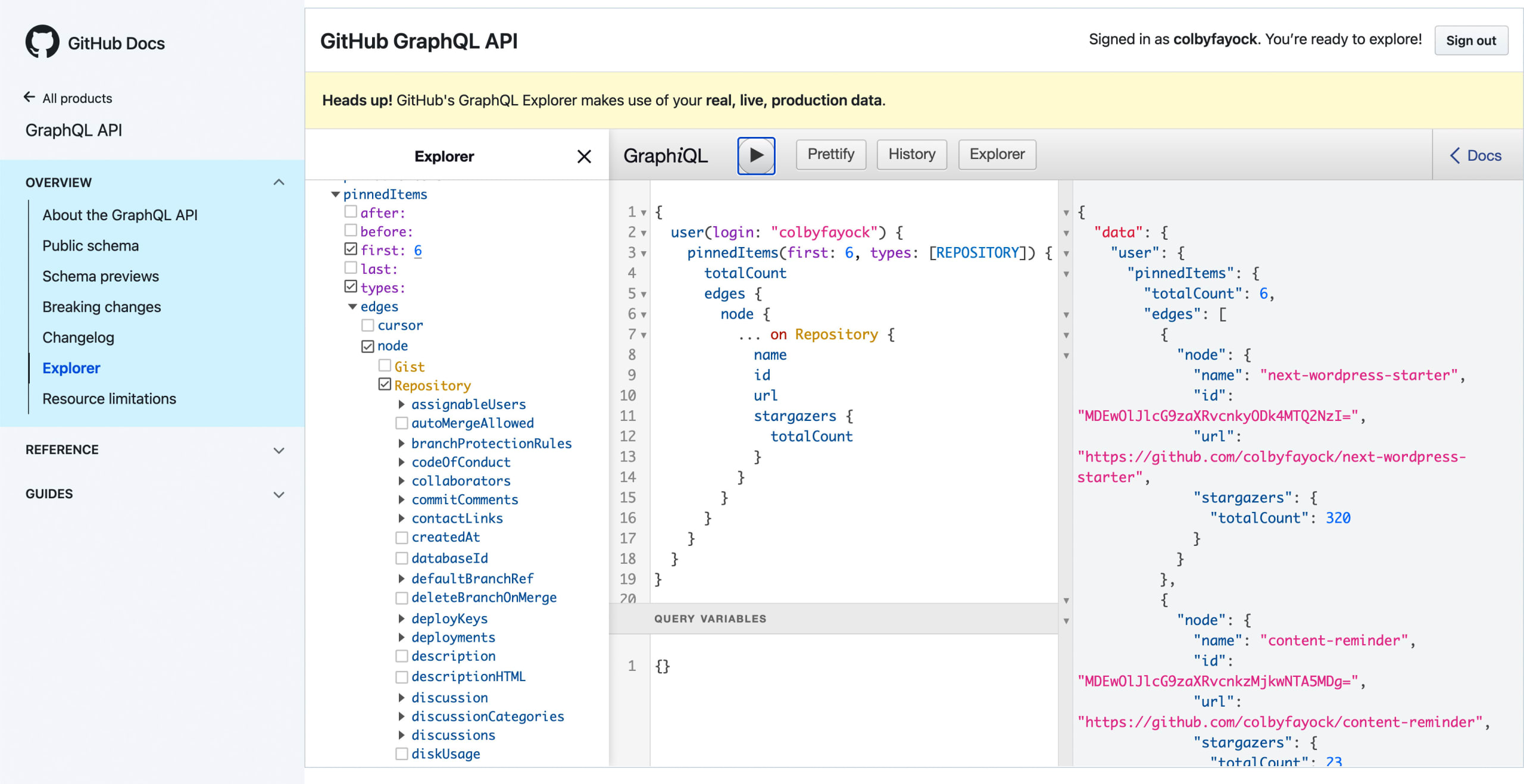Viewport: 1524px width, 784px height.
Task: Open the Public schema page
Action: click(x=90, y=246)
